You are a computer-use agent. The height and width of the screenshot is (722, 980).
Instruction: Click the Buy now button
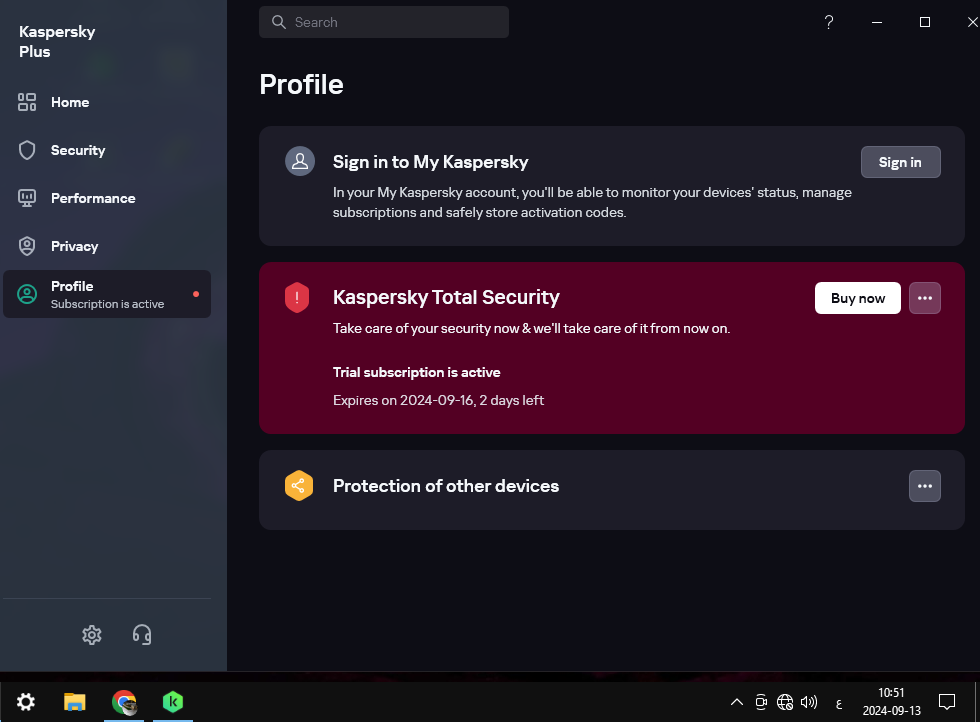pyautogui.click(x=858, y=298)
